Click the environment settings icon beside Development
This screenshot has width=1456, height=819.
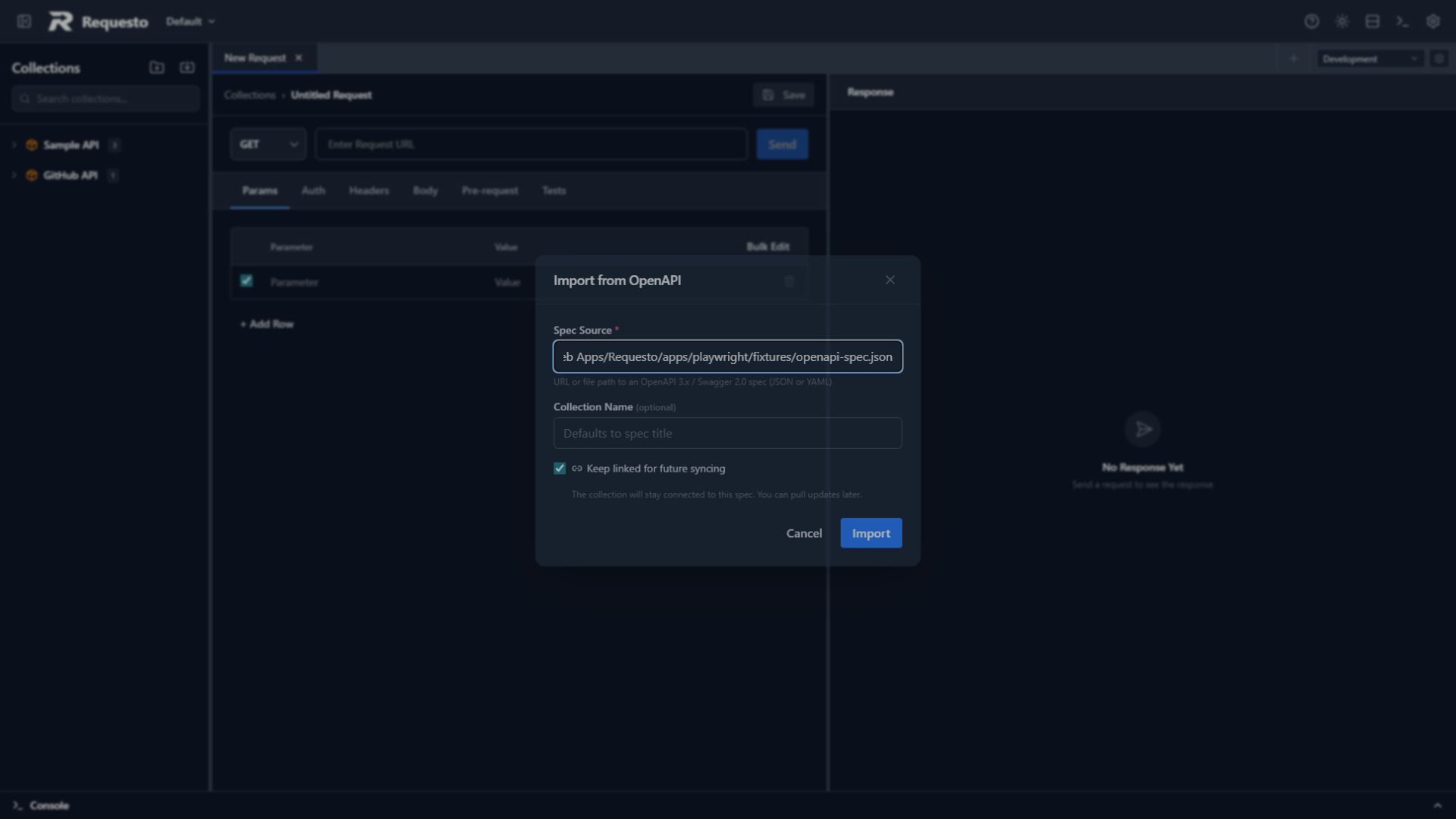1439,58
